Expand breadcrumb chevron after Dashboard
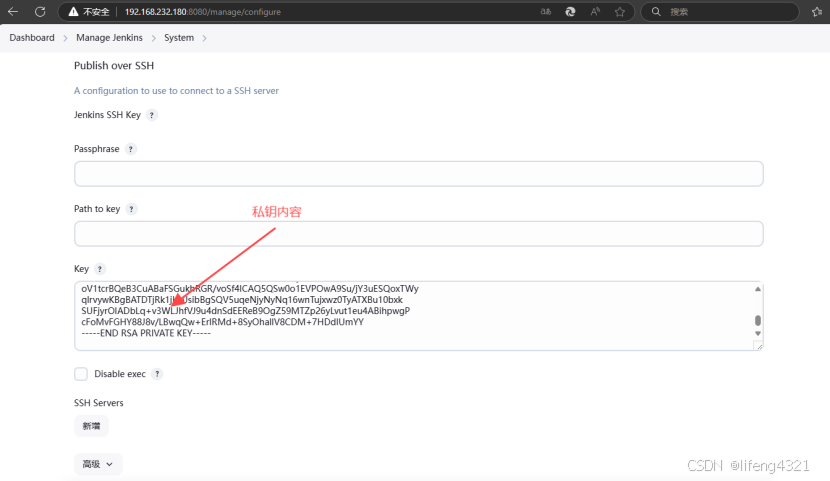The height and width of the screenshot is (481, 830). 66,38
